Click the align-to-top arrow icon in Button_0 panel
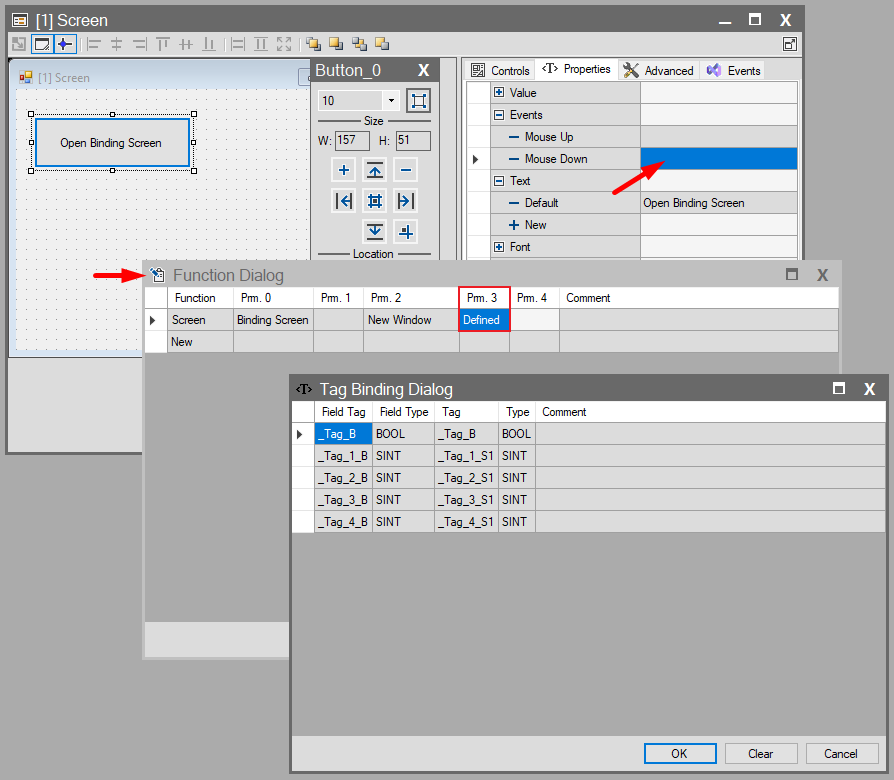The image size is (894, 780). click(374, 170)
